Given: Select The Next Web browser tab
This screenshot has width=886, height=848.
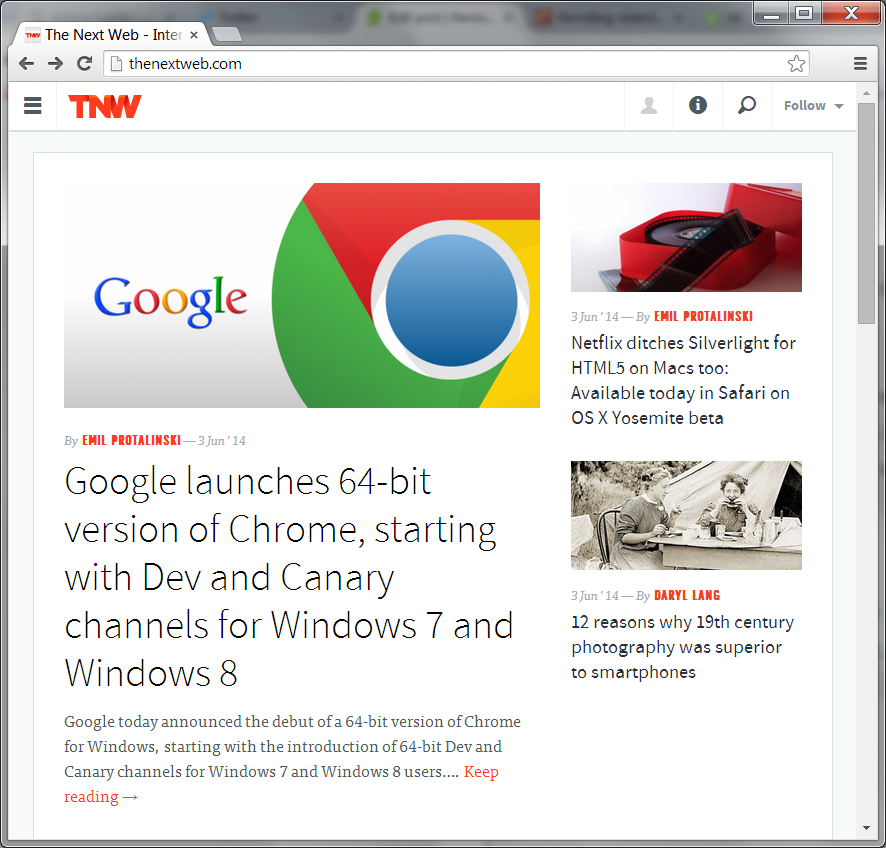Looking at the screenshot, I should point(110,35).
